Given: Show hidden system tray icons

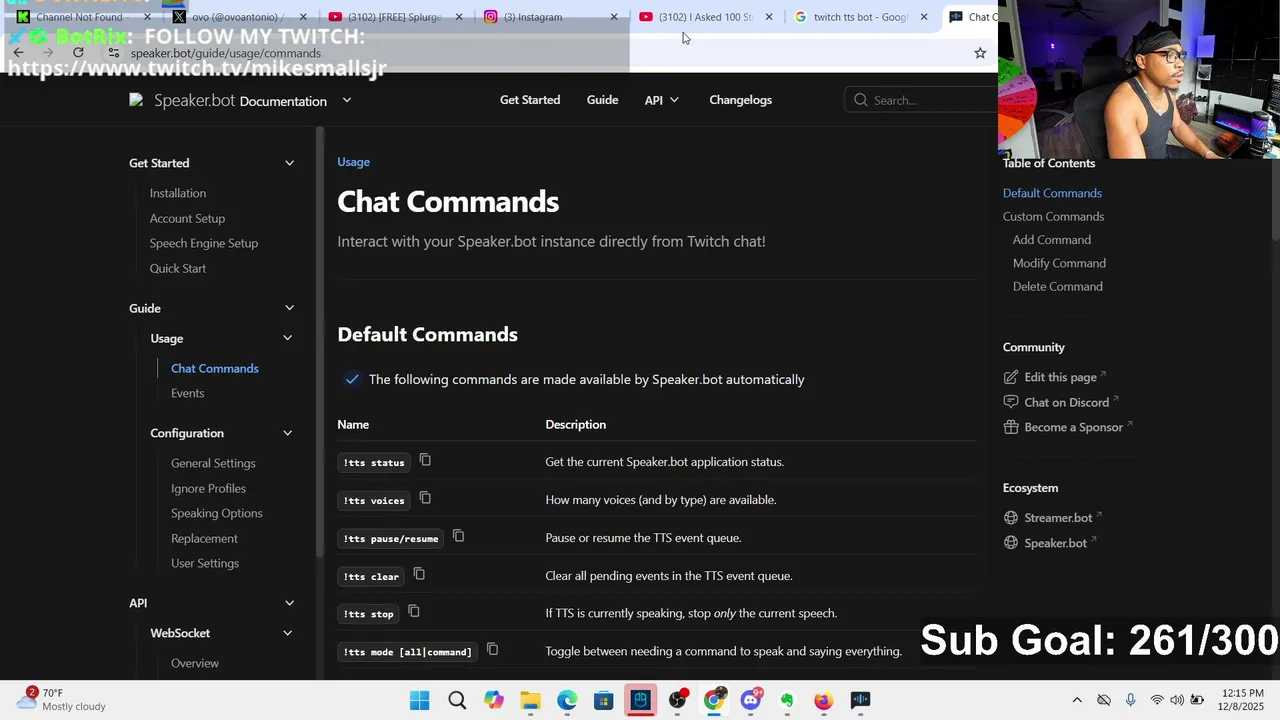Looking at the screenshot, I should 1077,700.
